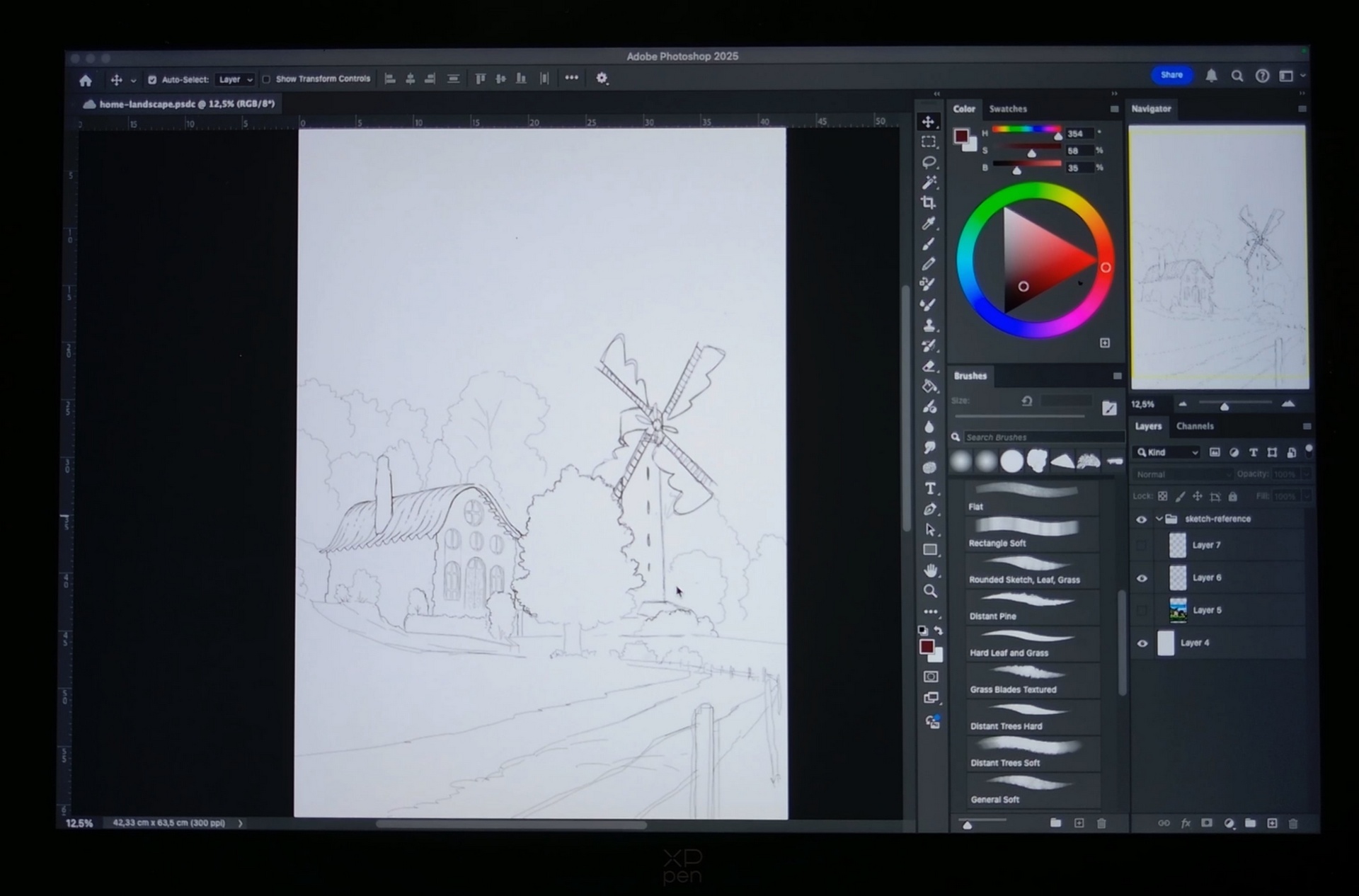The width and height of the screenshot is (1359, 896).
Task: Create new layer with plus icon in Layers
Action: pyautogui.click(x=1272, y=823)
